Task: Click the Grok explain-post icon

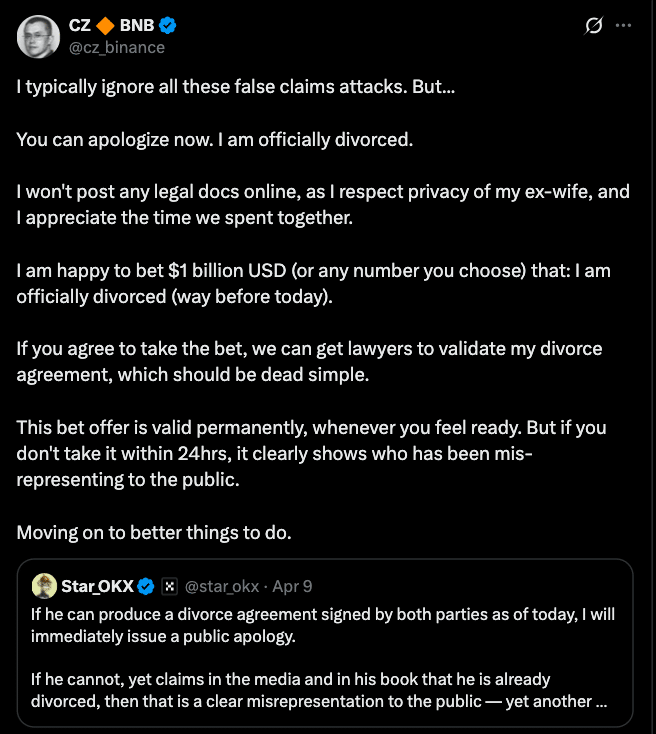Action: point(593,25)
